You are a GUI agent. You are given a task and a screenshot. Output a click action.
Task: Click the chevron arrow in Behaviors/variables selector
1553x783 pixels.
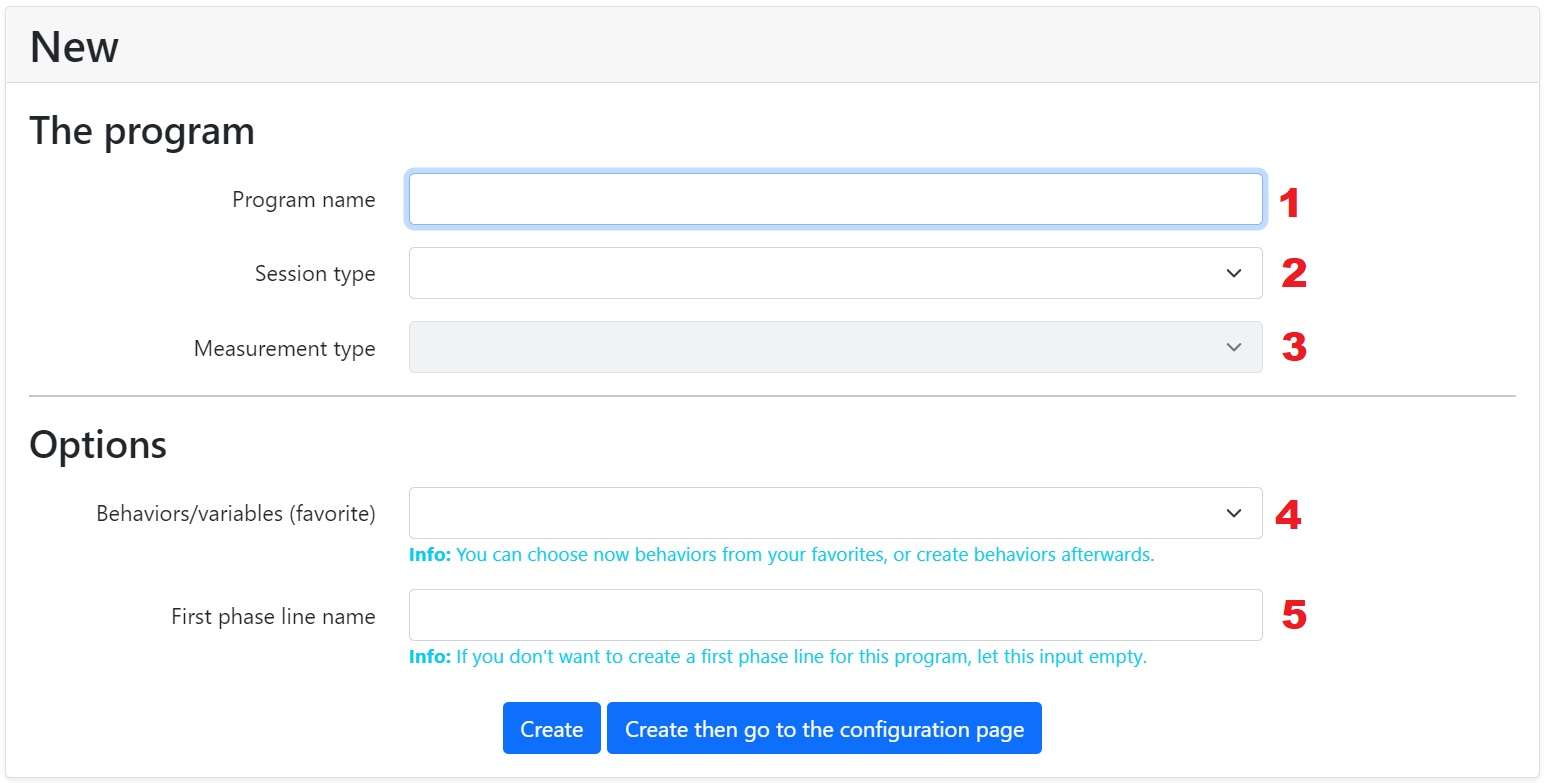[x=1233, y=513]
